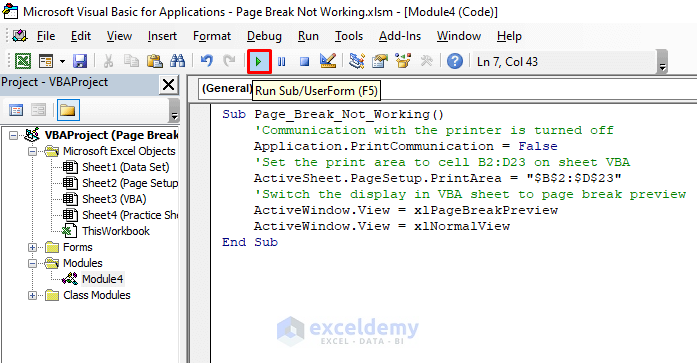The image size is (697, 363).
Task: Click the Find binoculars icon
Action: click(177, 61)
